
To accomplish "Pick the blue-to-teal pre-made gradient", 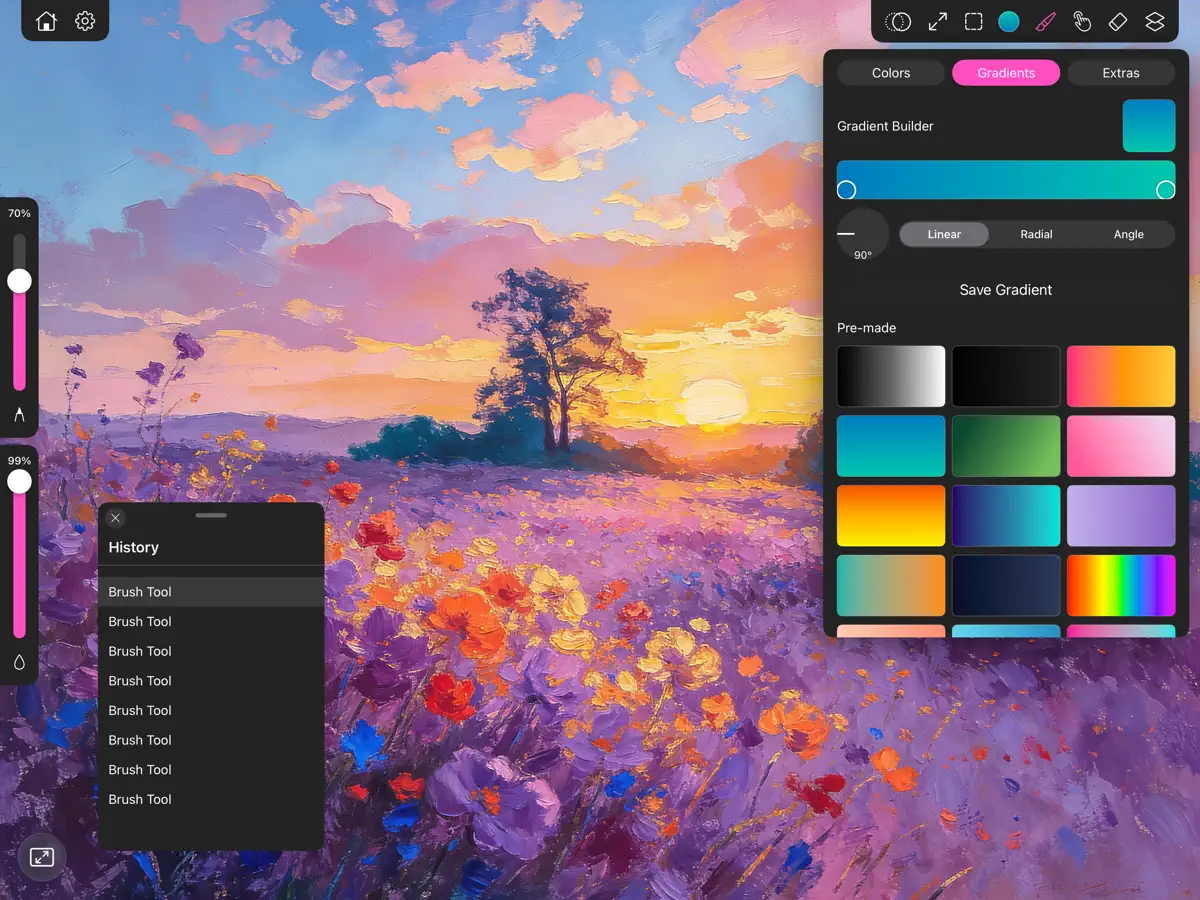I will coord(891,446).
